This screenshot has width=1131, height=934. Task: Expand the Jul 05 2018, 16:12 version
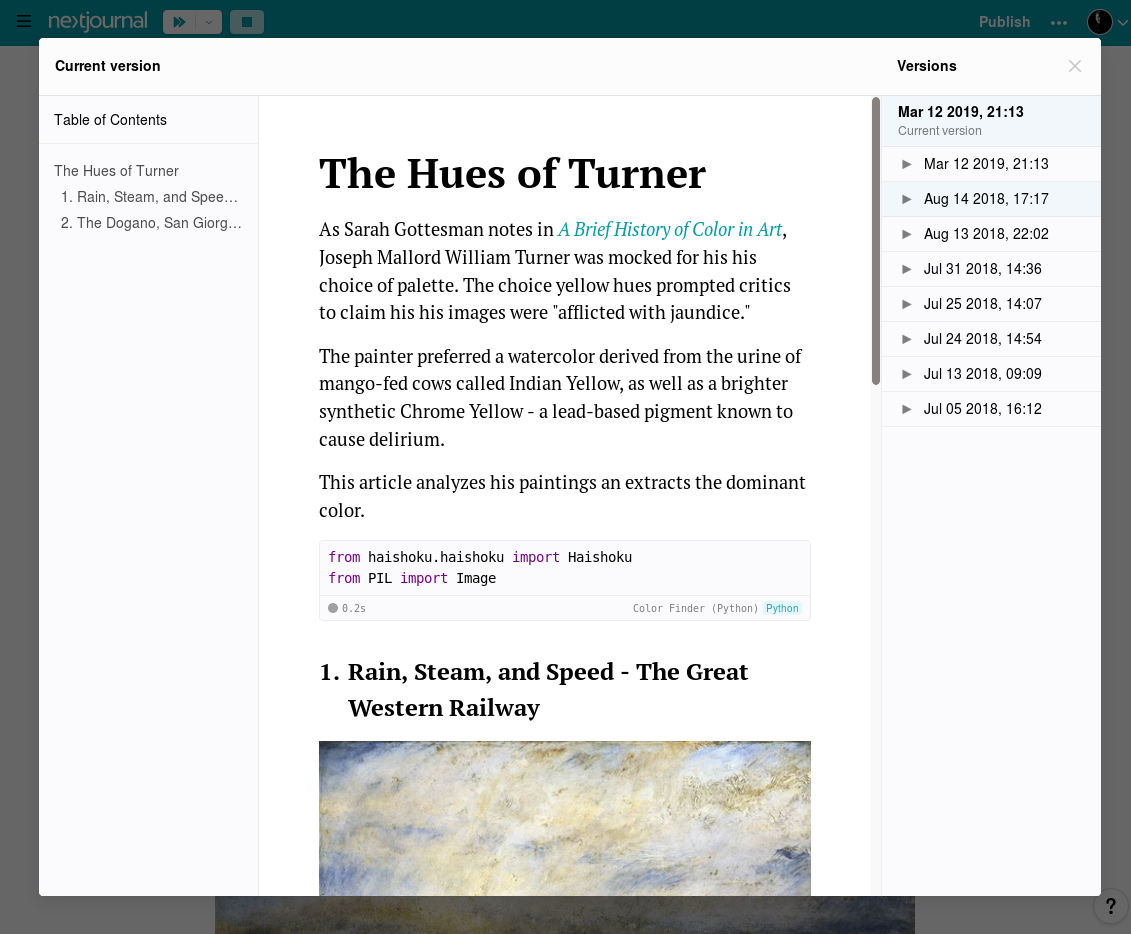pyautogui.click(x=907, y=409)
